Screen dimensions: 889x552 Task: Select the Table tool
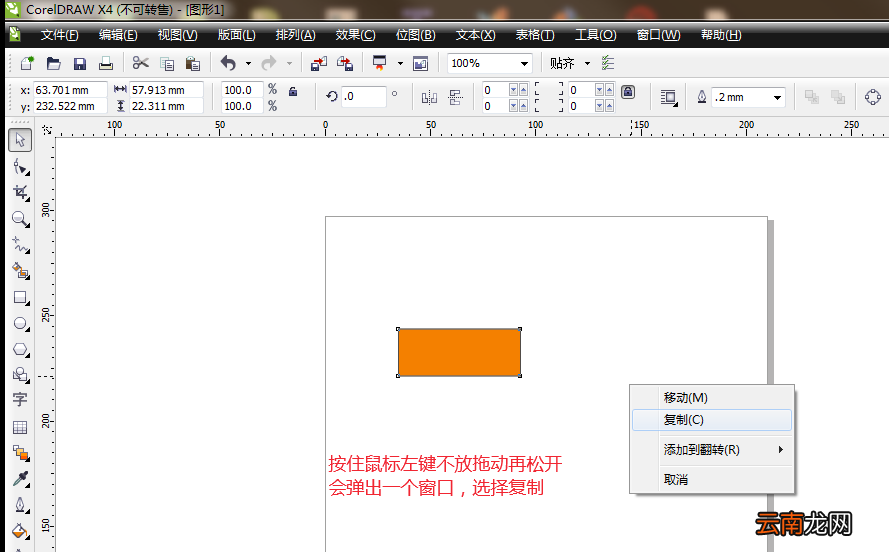[20, 427]
